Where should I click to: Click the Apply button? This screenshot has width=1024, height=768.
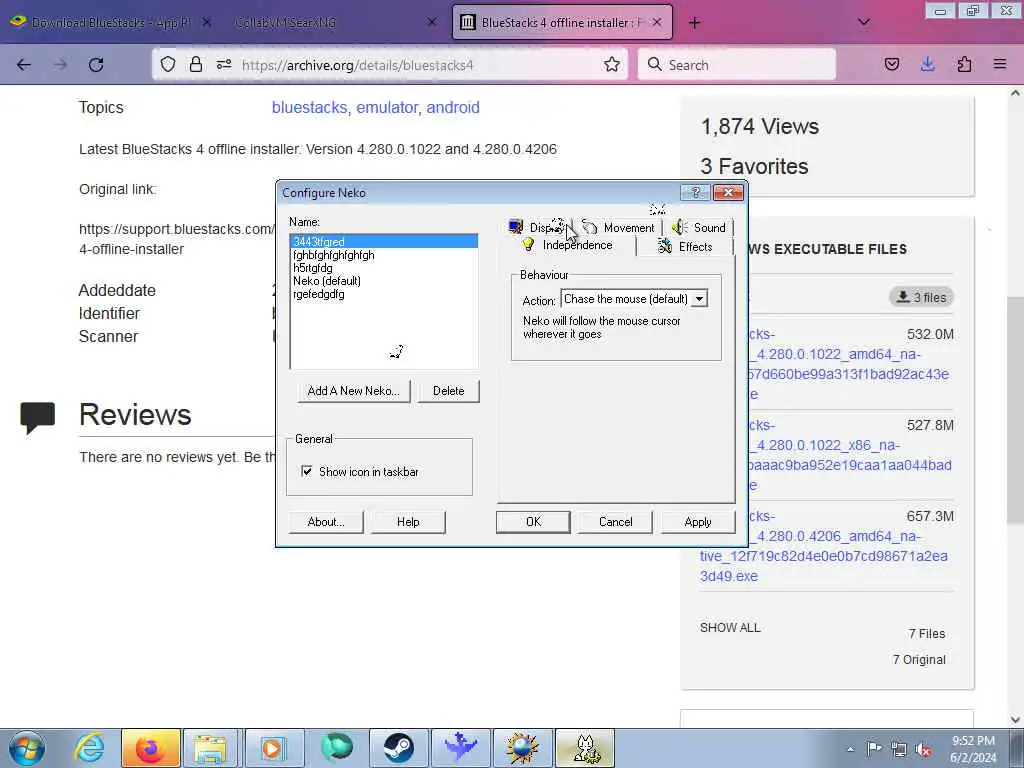[697, 522]
